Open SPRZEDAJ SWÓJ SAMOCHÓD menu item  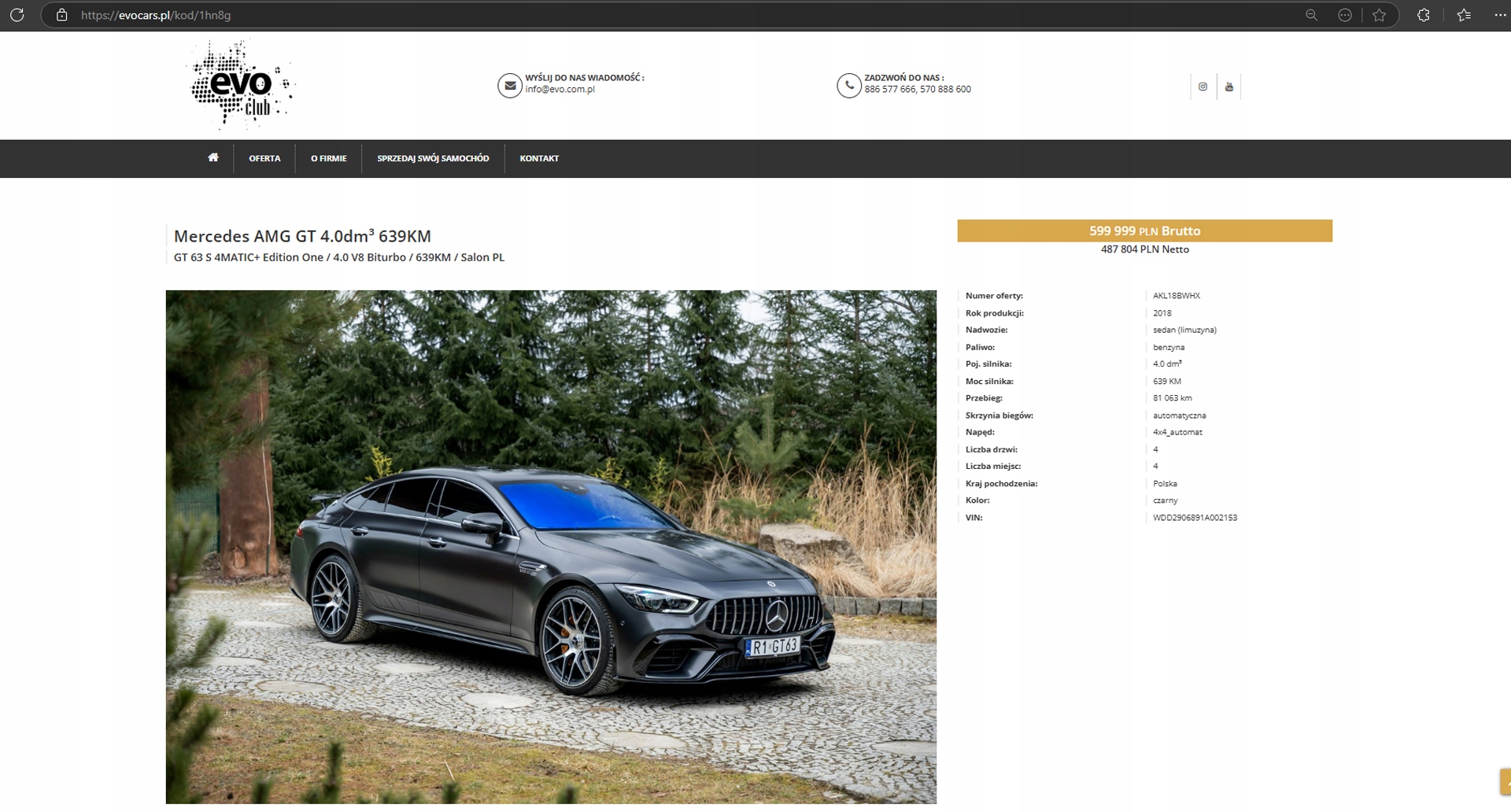point(433,158)
